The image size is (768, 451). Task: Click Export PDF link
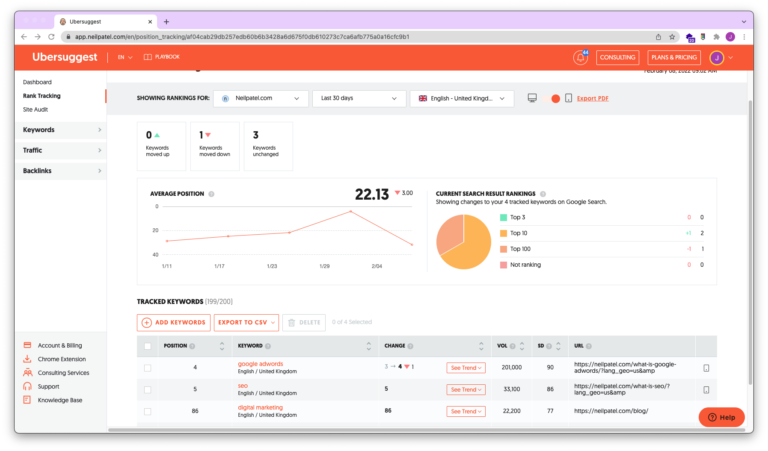(593, 98)
